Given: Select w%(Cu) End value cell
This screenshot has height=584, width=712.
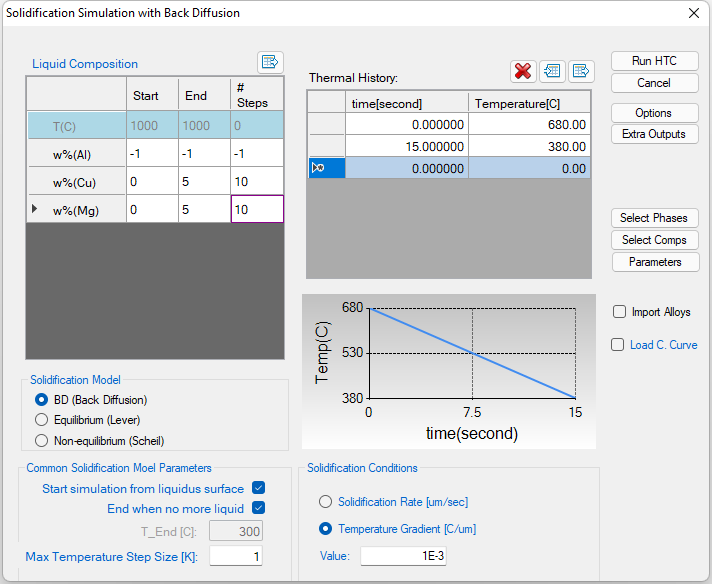Looking at the screenshot, I should pos(203,182).
